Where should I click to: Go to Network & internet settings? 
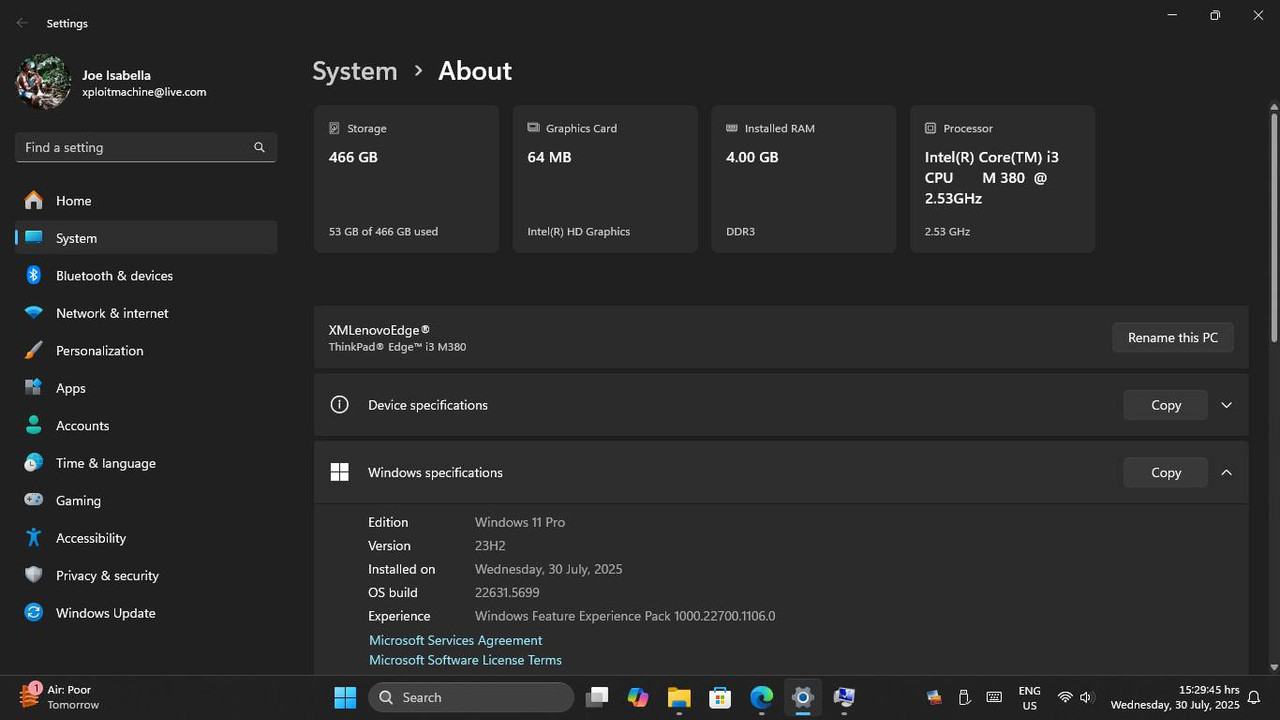click(x=146, y=313)
